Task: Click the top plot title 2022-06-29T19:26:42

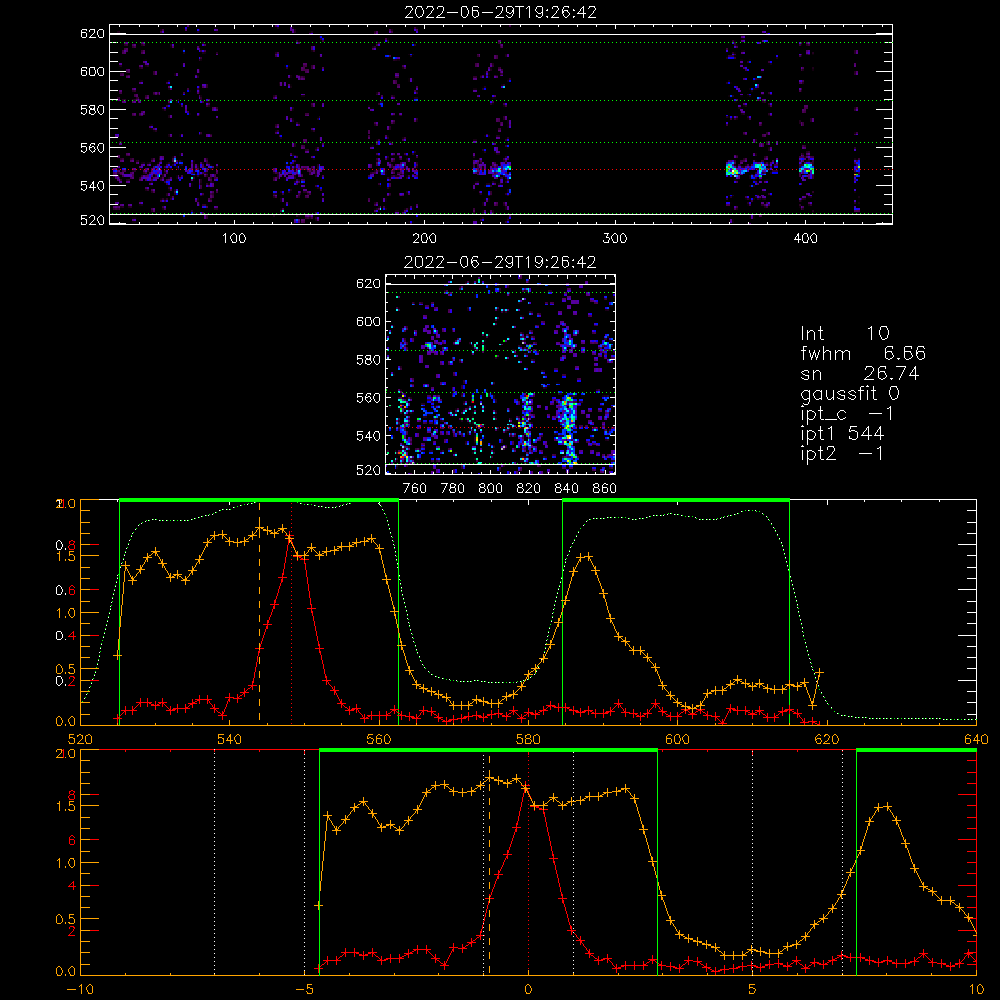Action: (x=501, y=12)
